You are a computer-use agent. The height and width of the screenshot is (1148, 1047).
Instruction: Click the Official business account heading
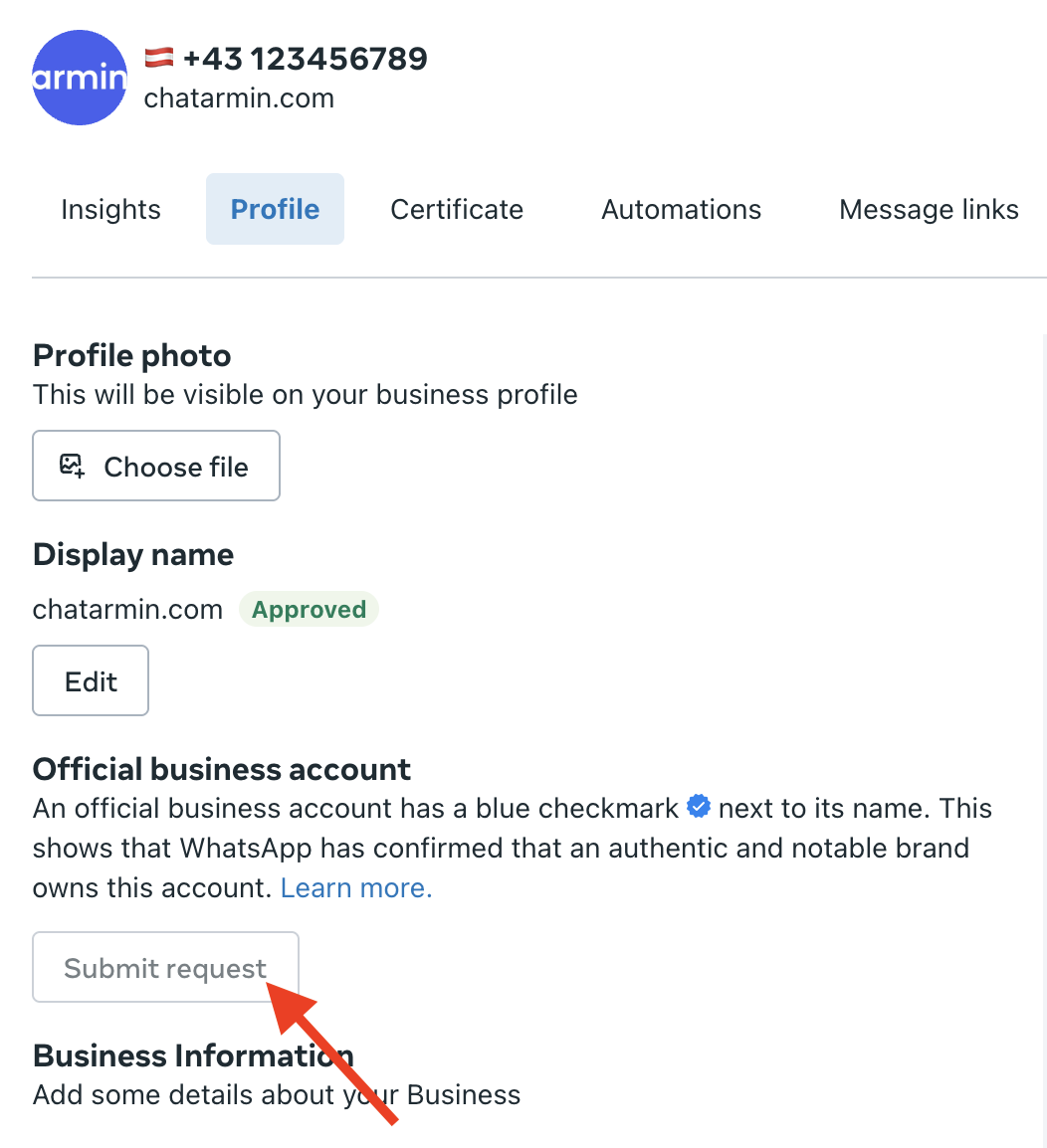[222, 769]
